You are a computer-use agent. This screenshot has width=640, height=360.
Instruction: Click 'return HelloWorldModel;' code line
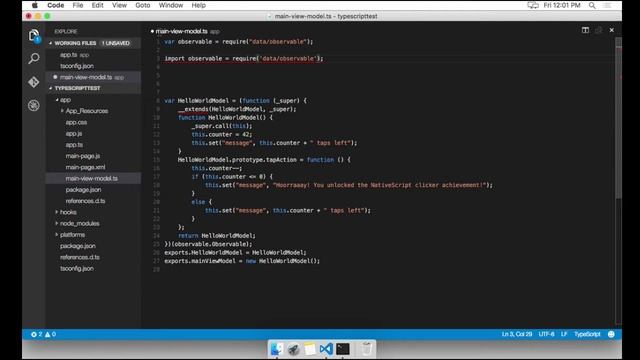point(217,236)
